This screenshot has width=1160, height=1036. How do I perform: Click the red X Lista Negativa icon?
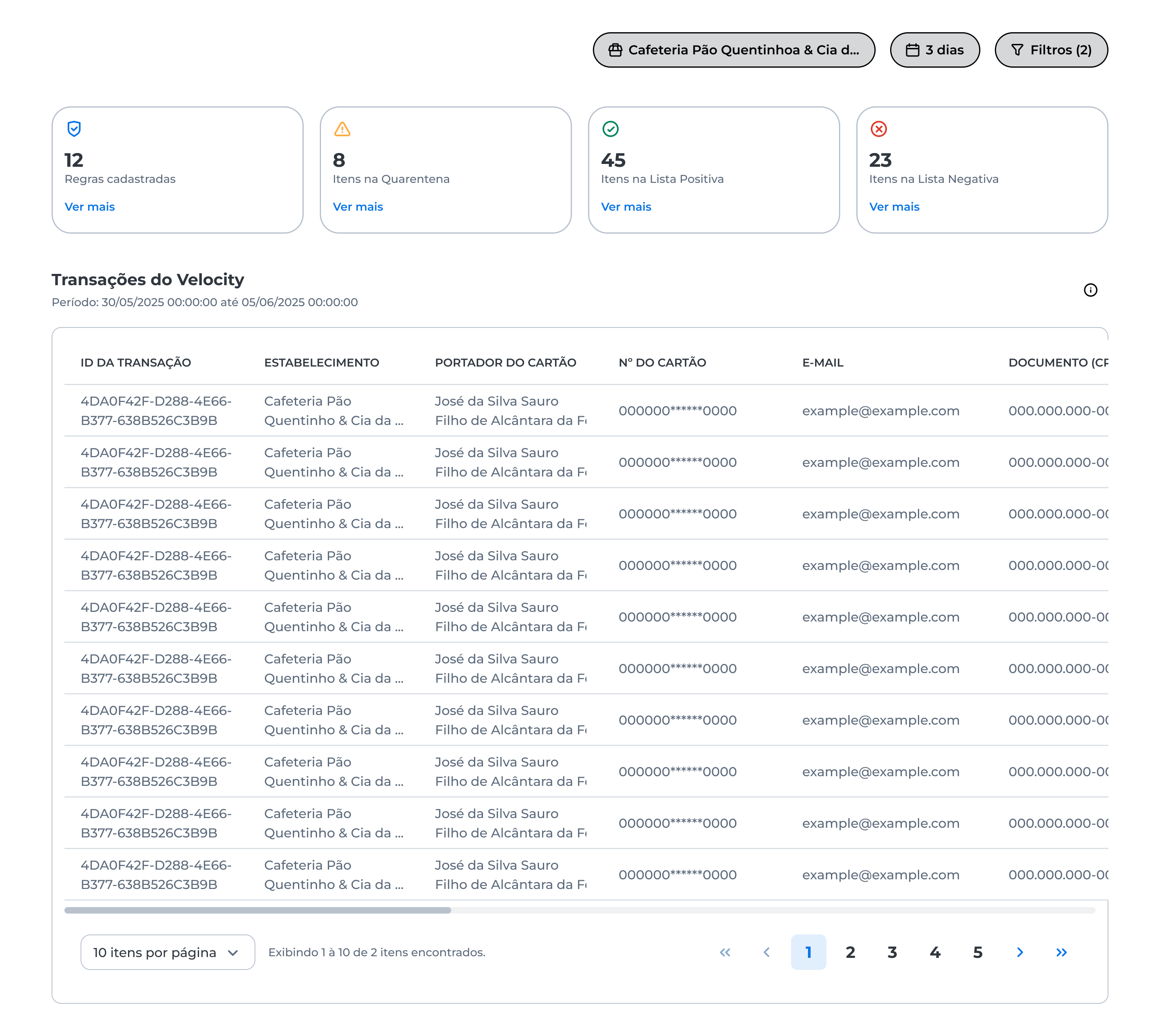[878, 129]
